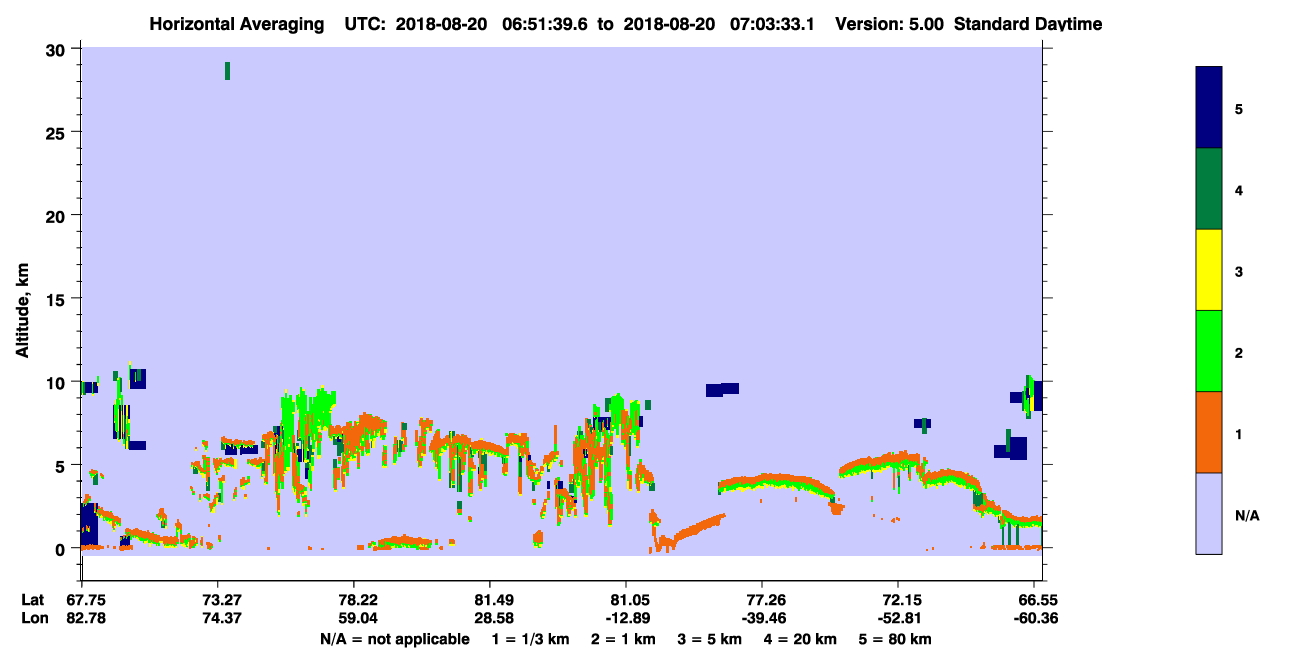
Task: Click the bright green colorbar segment 2
Action: 1209,351
